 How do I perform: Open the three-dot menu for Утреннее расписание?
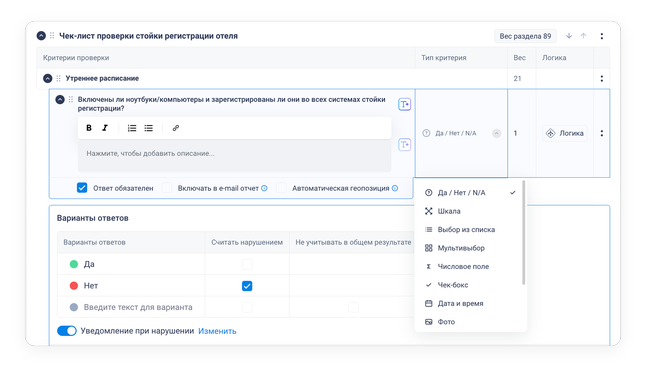tap(602, 78)
